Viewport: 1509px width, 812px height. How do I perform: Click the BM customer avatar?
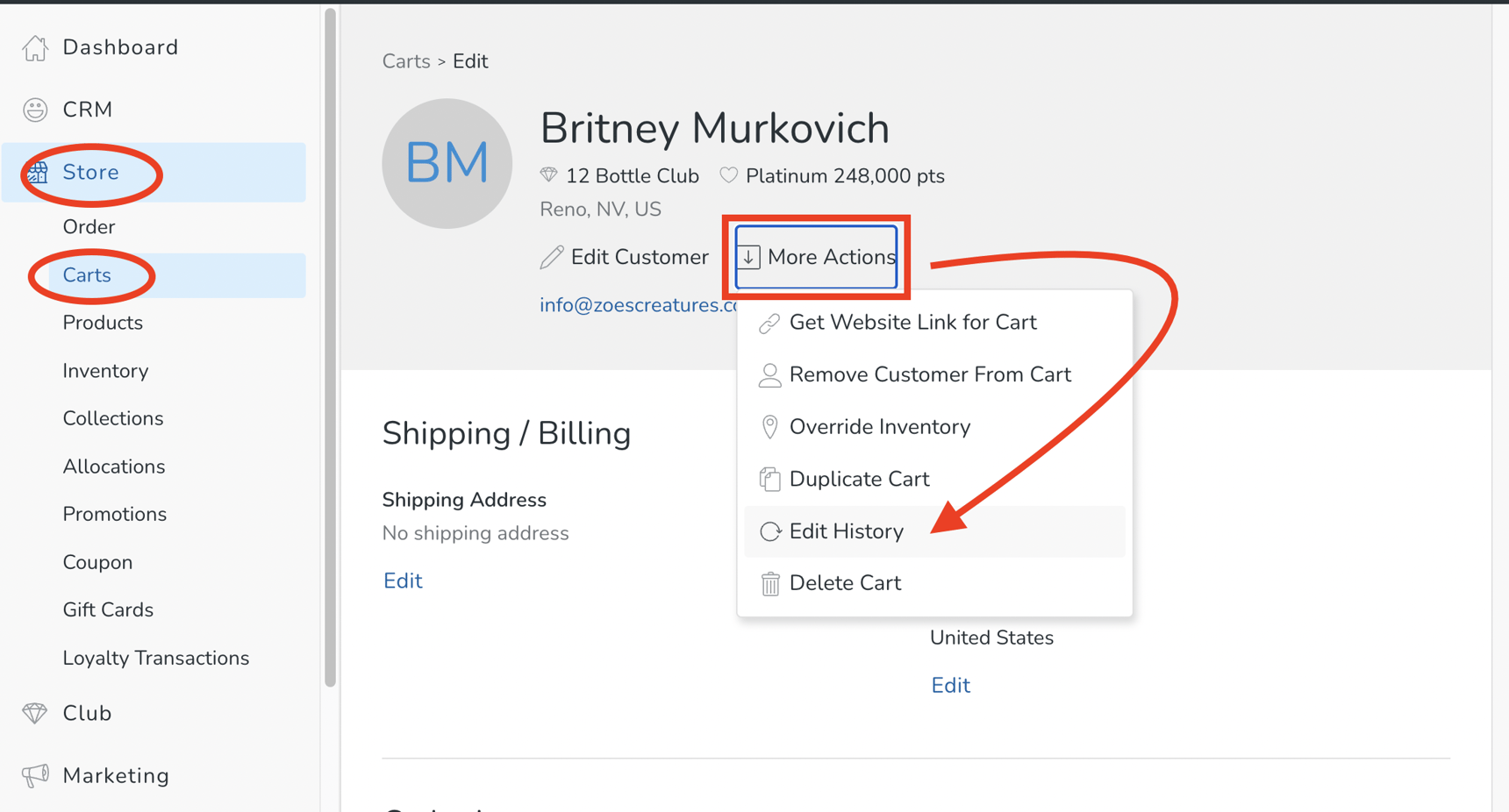click(x=447, y=162)
